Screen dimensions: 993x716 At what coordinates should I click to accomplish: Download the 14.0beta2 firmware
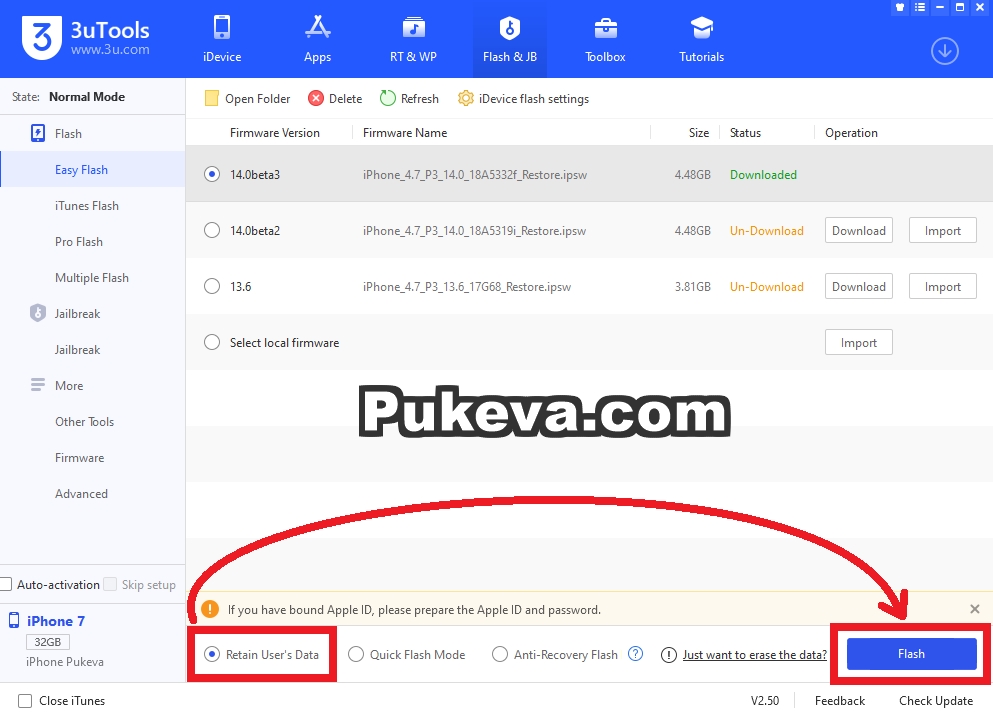(x=857, y=230)
